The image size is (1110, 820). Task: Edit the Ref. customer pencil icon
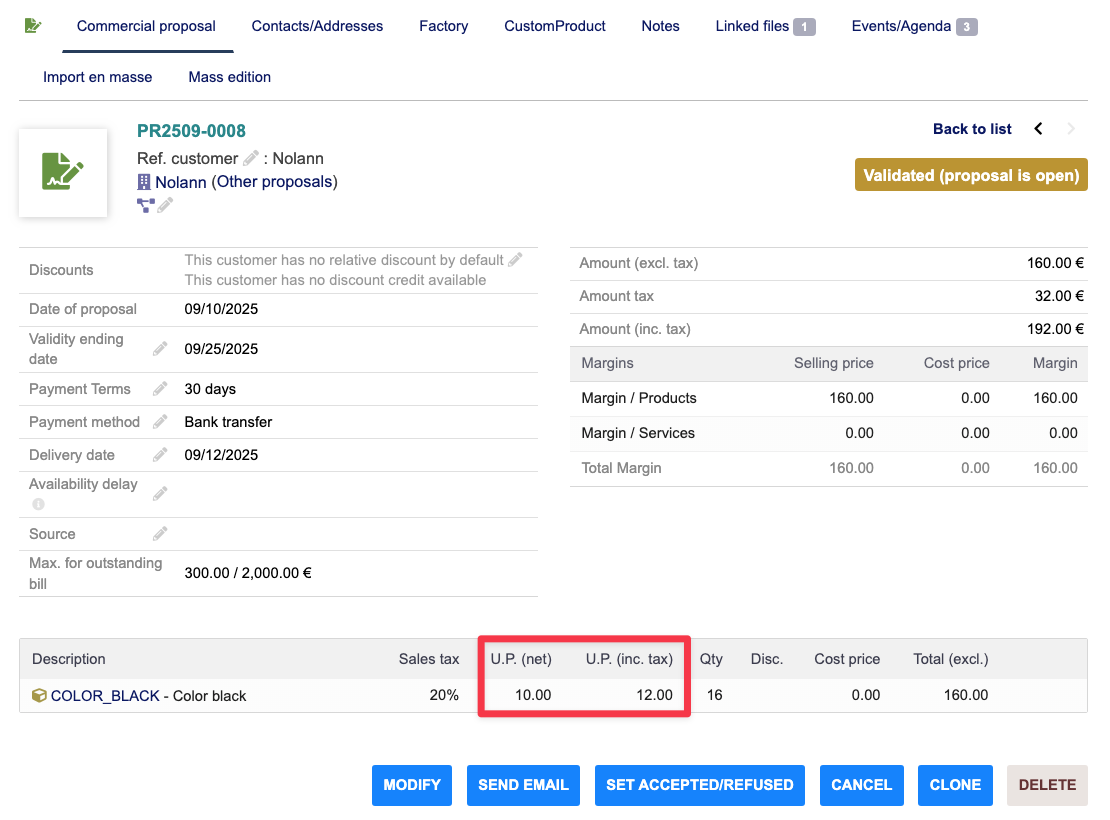[251, 158]
